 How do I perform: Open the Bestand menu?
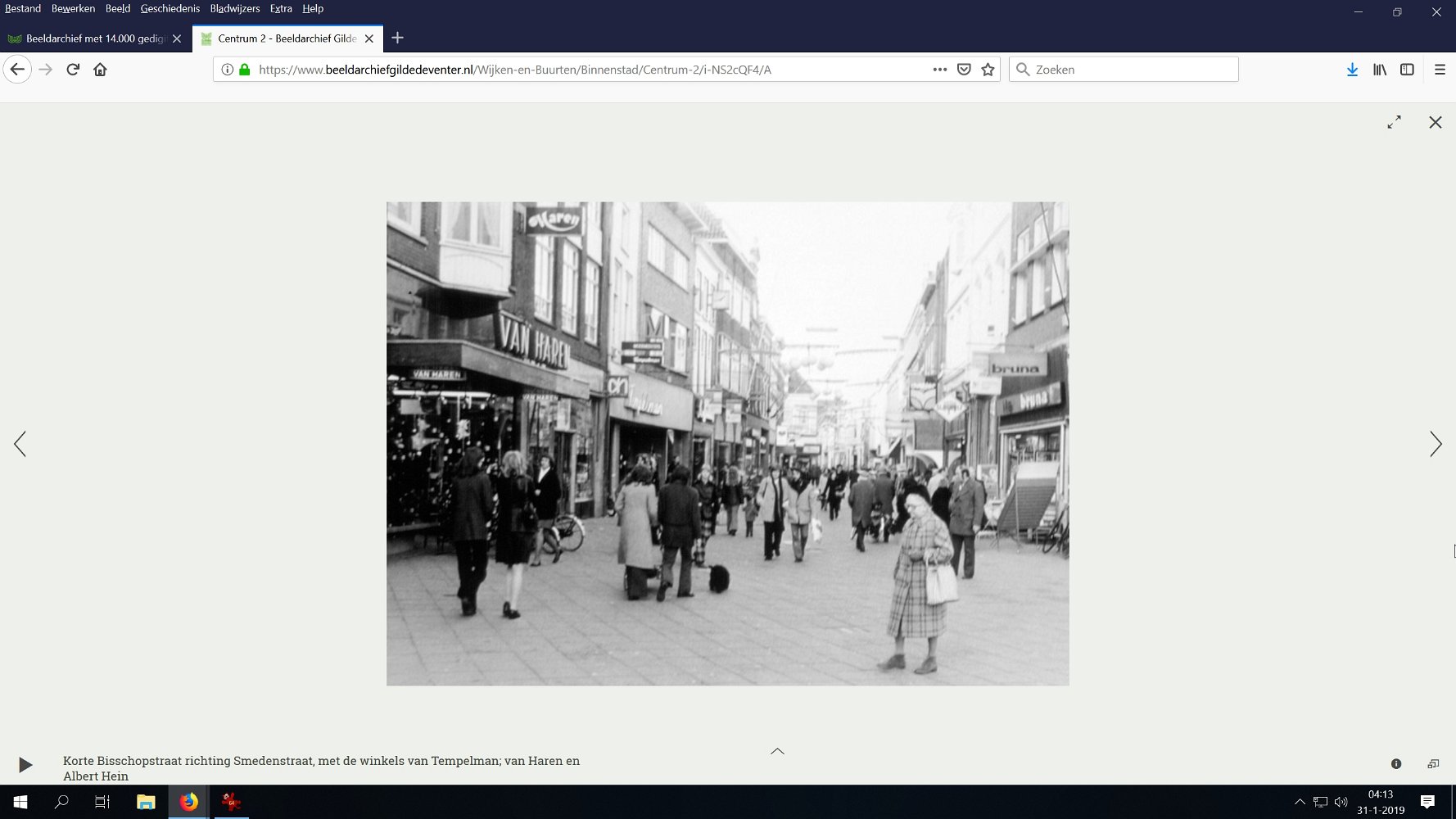click(23, 9)
